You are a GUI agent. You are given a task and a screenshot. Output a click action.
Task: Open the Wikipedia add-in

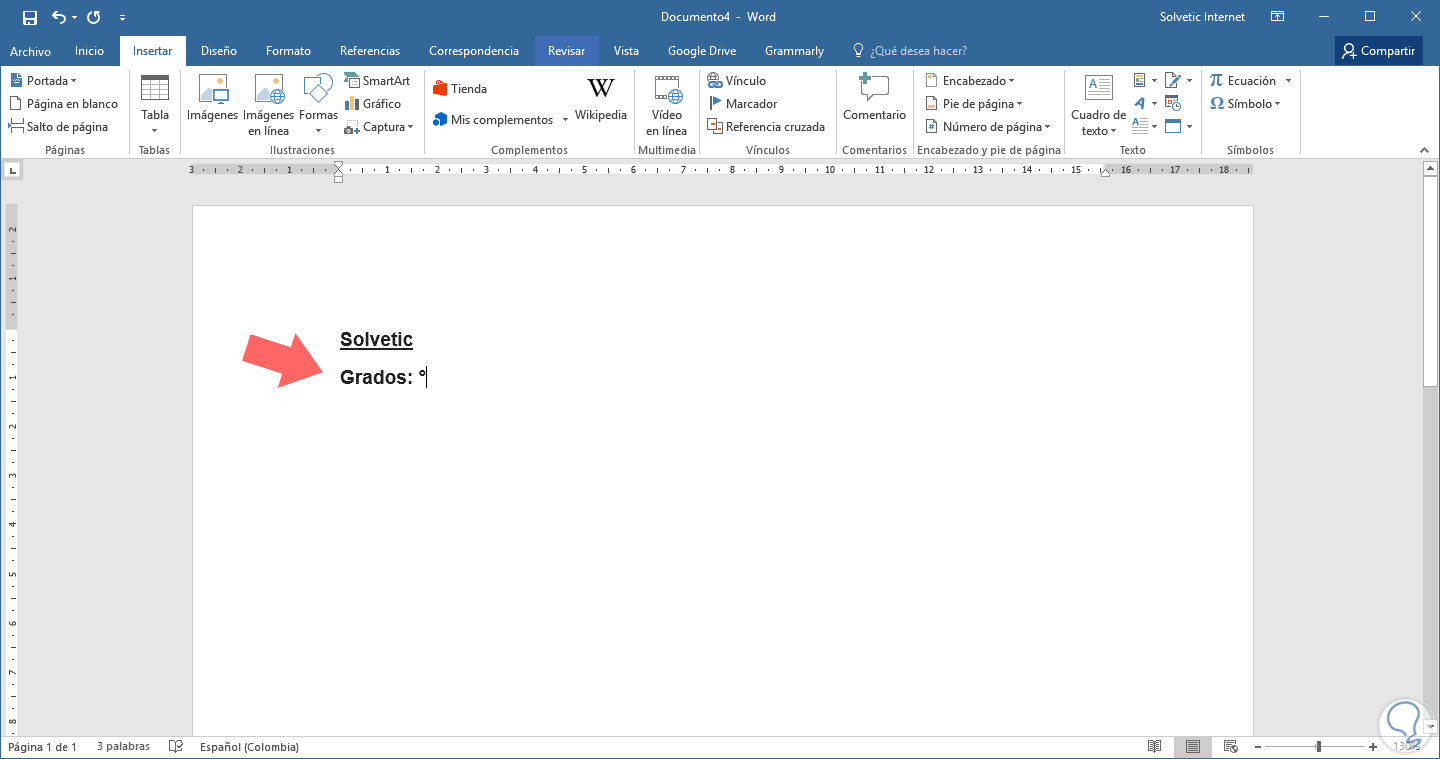[x=601, y=100]
